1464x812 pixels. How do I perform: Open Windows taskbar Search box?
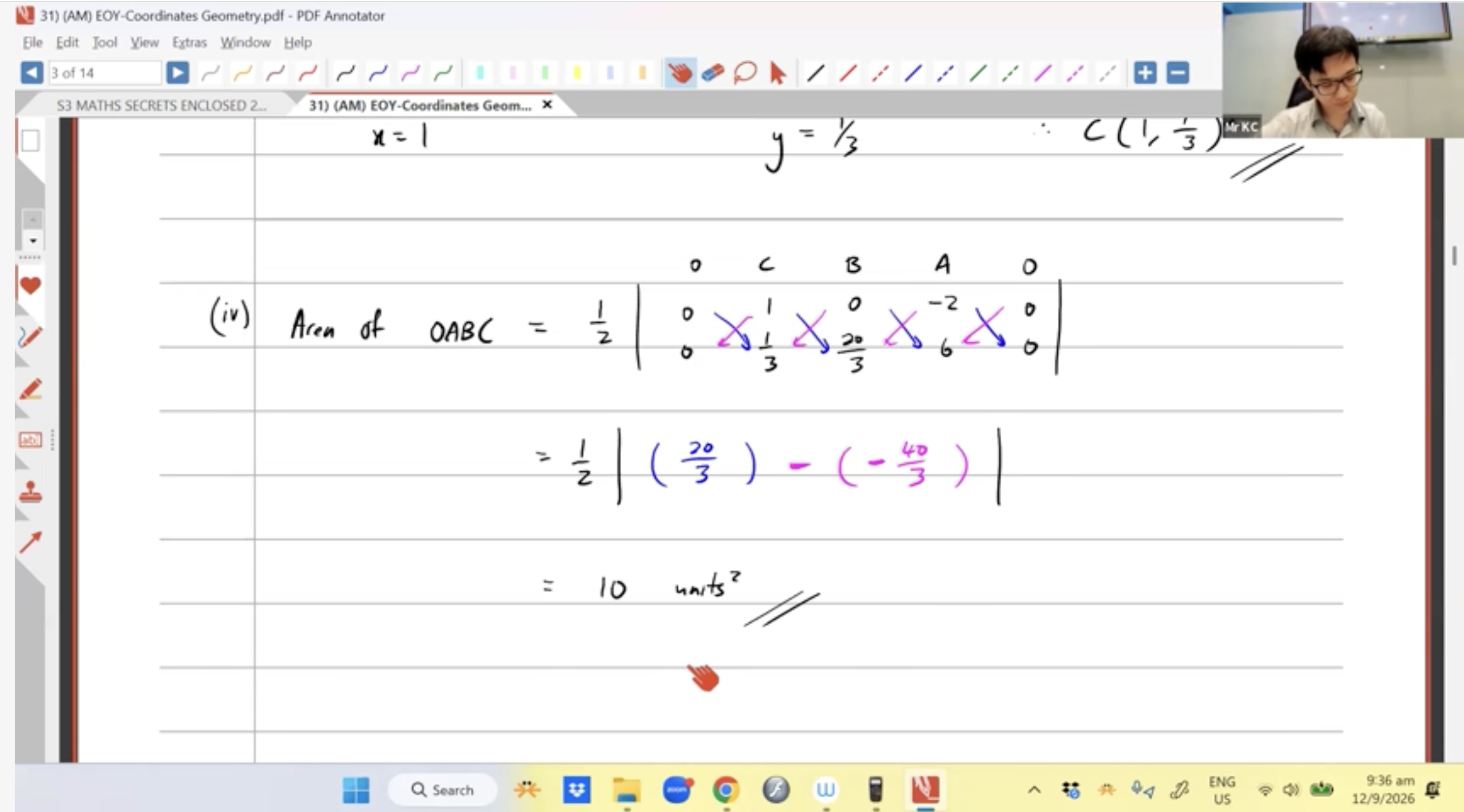point(442,790)
